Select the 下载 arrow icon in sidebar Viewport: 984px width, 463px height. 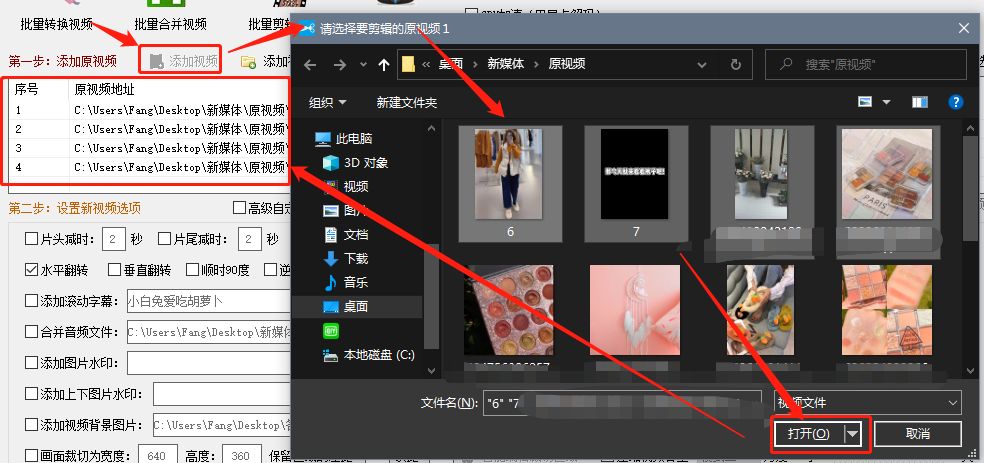click(331, 258)
